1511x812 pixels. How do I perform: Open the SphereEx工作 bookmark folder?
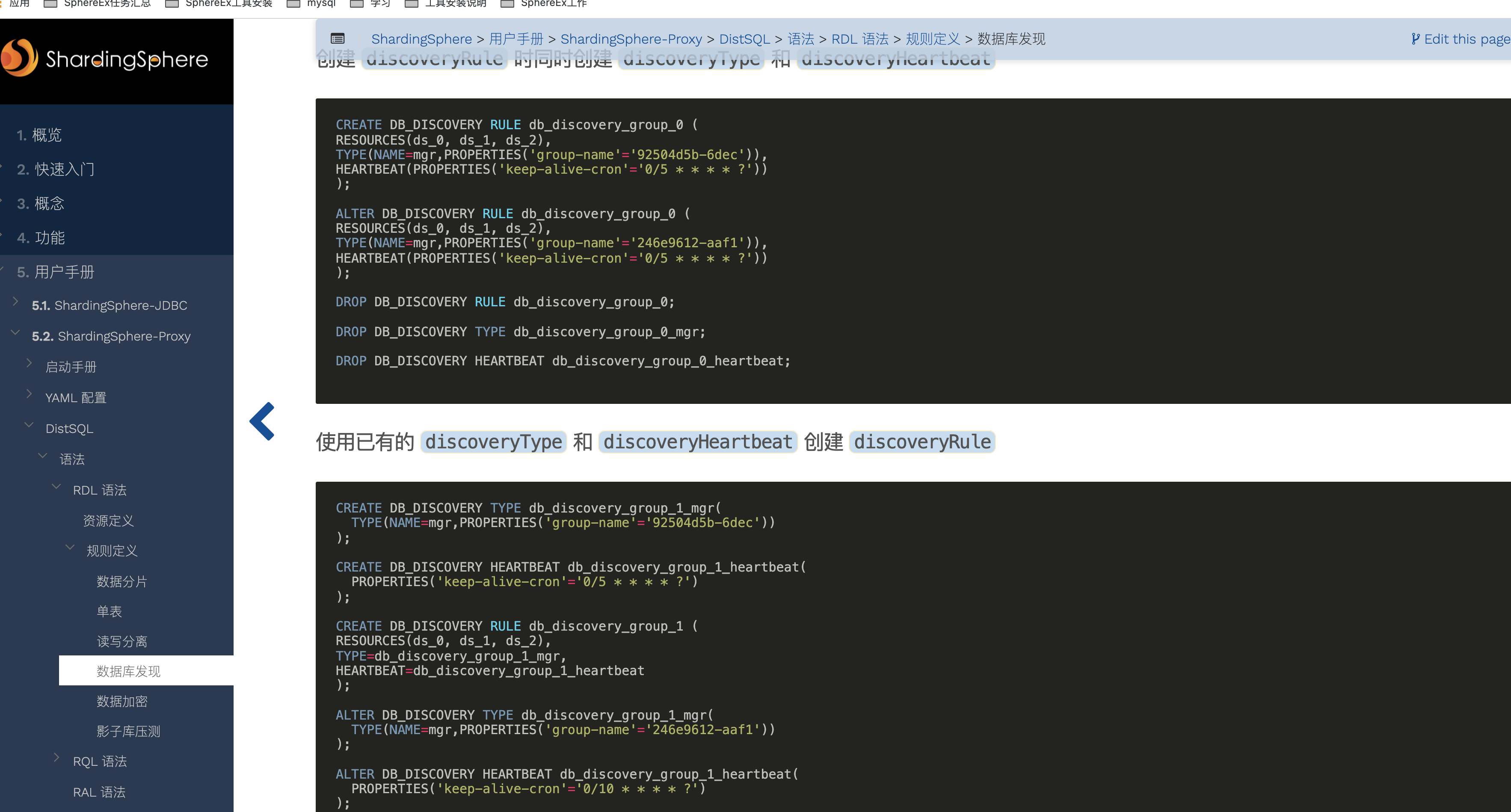click(x=543, y=3)
